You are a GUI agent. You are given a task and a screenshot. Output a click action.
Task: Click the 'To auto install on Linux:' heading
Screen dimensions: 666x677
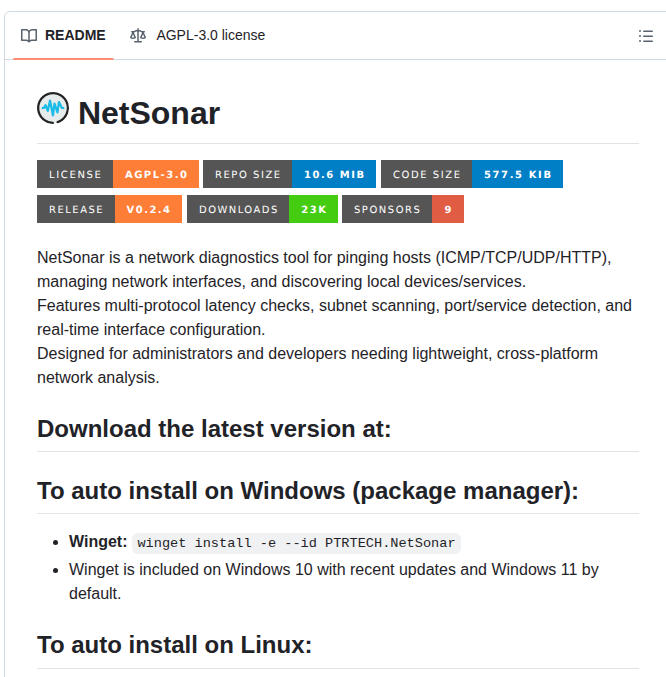click(x=175, y=645)
